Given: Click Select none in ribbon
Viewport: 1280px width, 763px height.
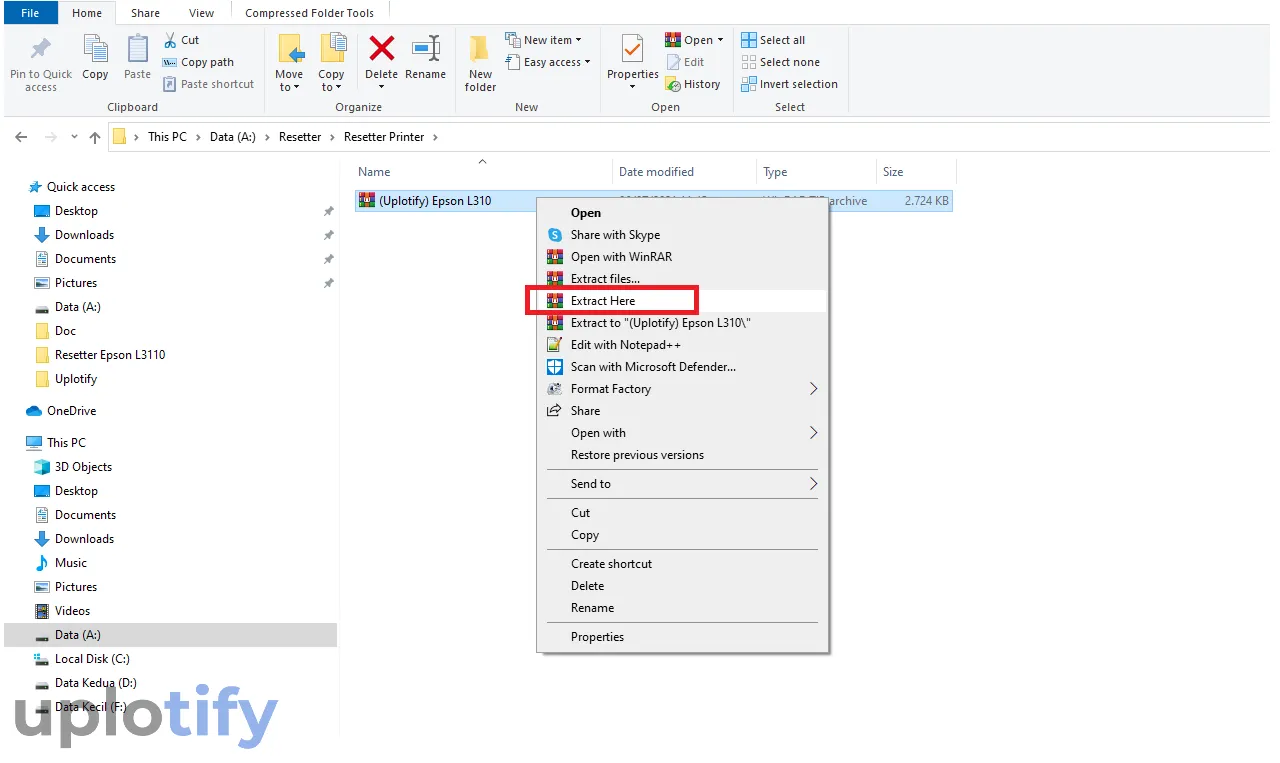Looking at the screenshot, I should [780, 62].
